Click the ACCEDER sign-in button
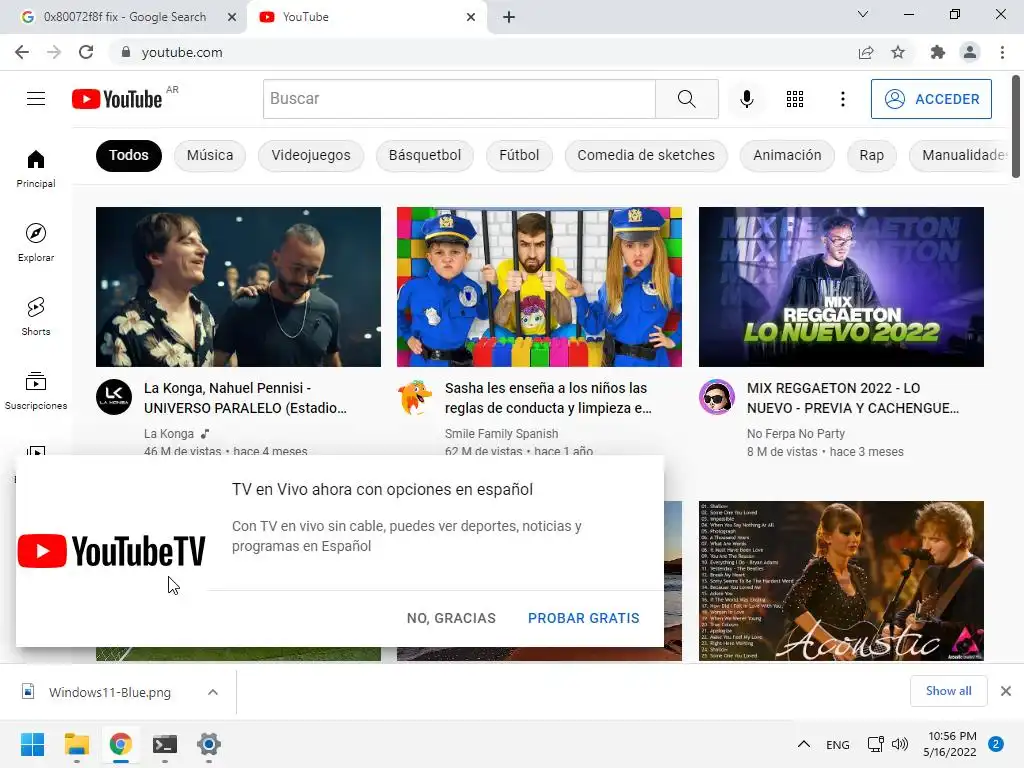 pos(931,99)
